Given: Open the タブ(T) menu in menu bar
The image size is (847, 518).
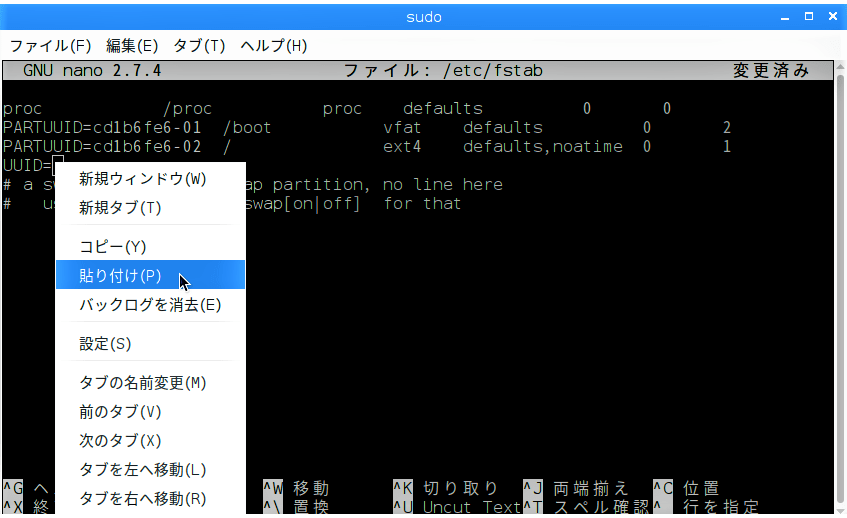Looking at the screenshot, I should point(200,46).
